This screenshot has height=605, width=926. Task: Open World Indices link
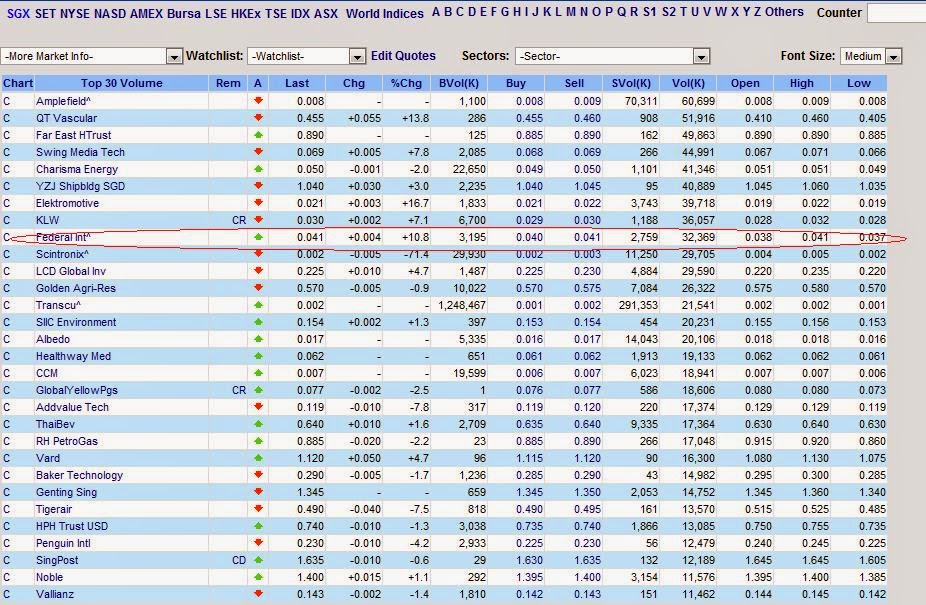[384, 13]
